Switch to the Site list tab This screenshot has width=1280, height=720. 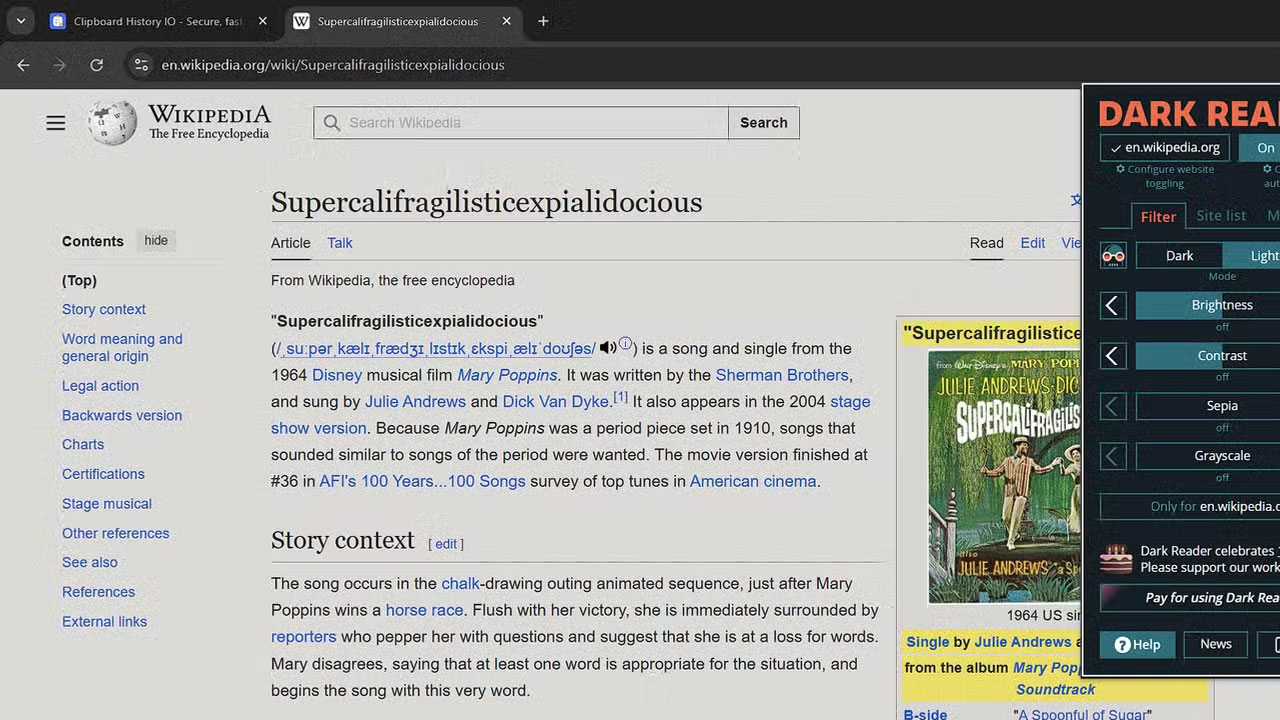[1220, 216]
